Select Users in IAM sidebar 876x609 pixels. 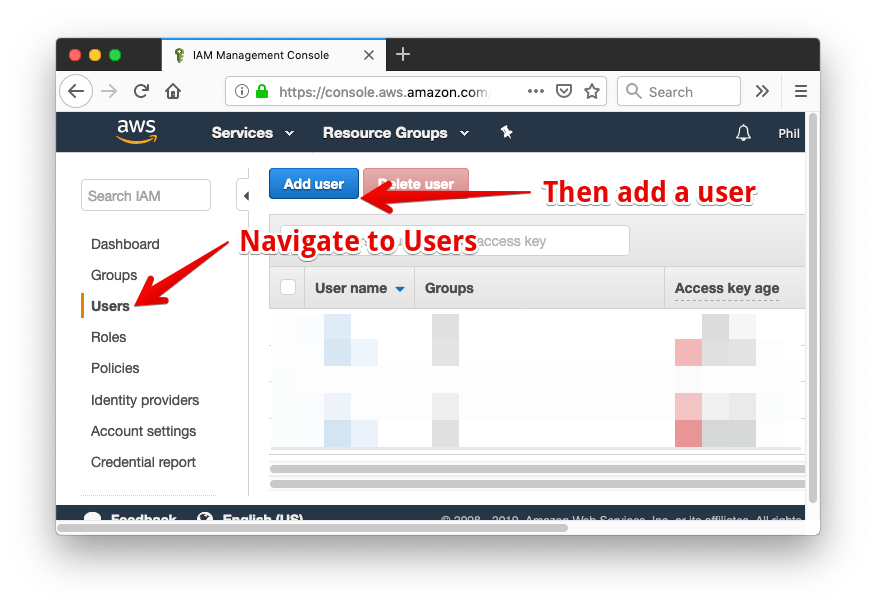(x=110, y=306)
